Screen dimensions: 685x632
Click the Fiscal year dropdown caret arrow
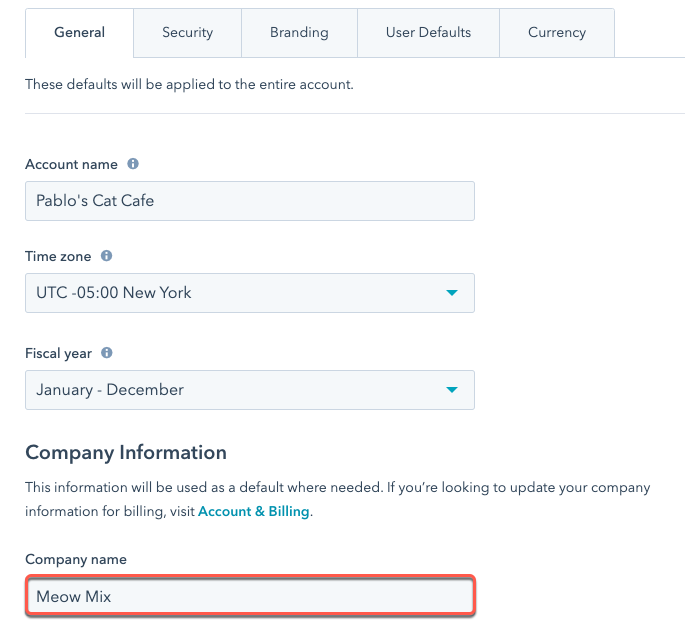(x=452, y=390)
